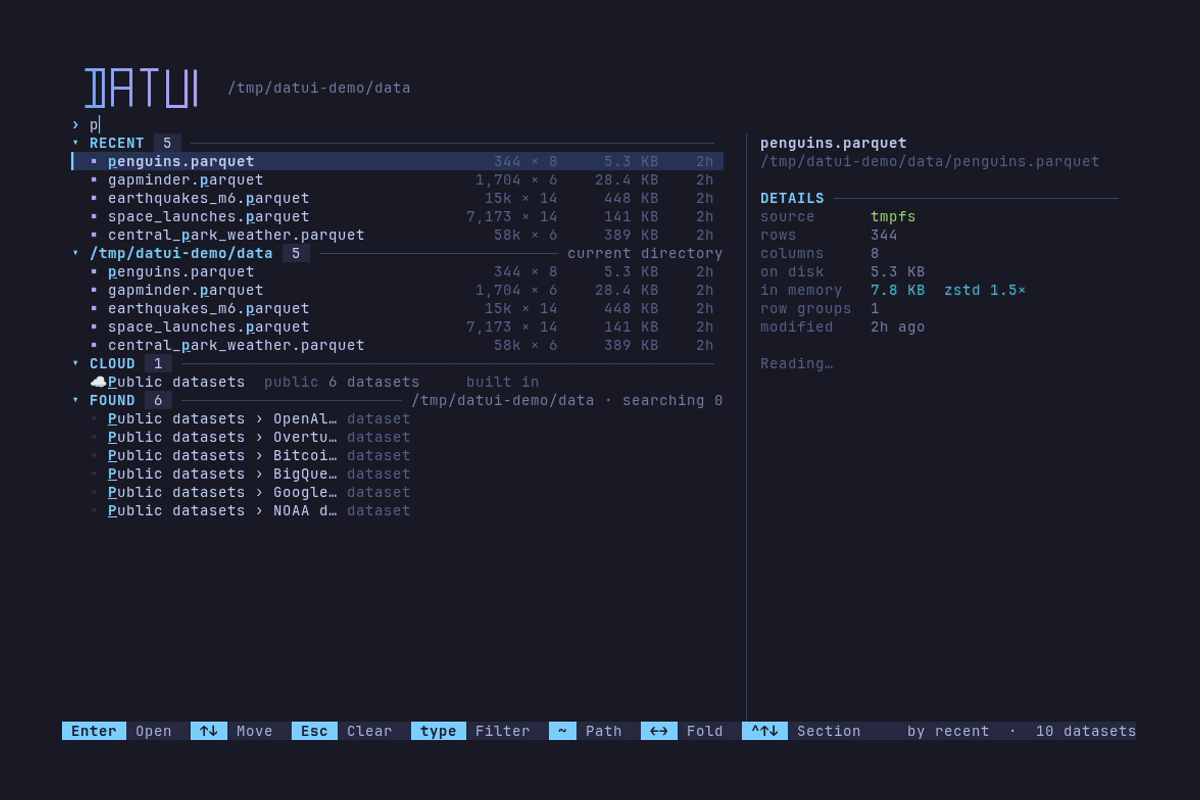
Task: Click the tilde Path key badge
Action: point(562,731)
